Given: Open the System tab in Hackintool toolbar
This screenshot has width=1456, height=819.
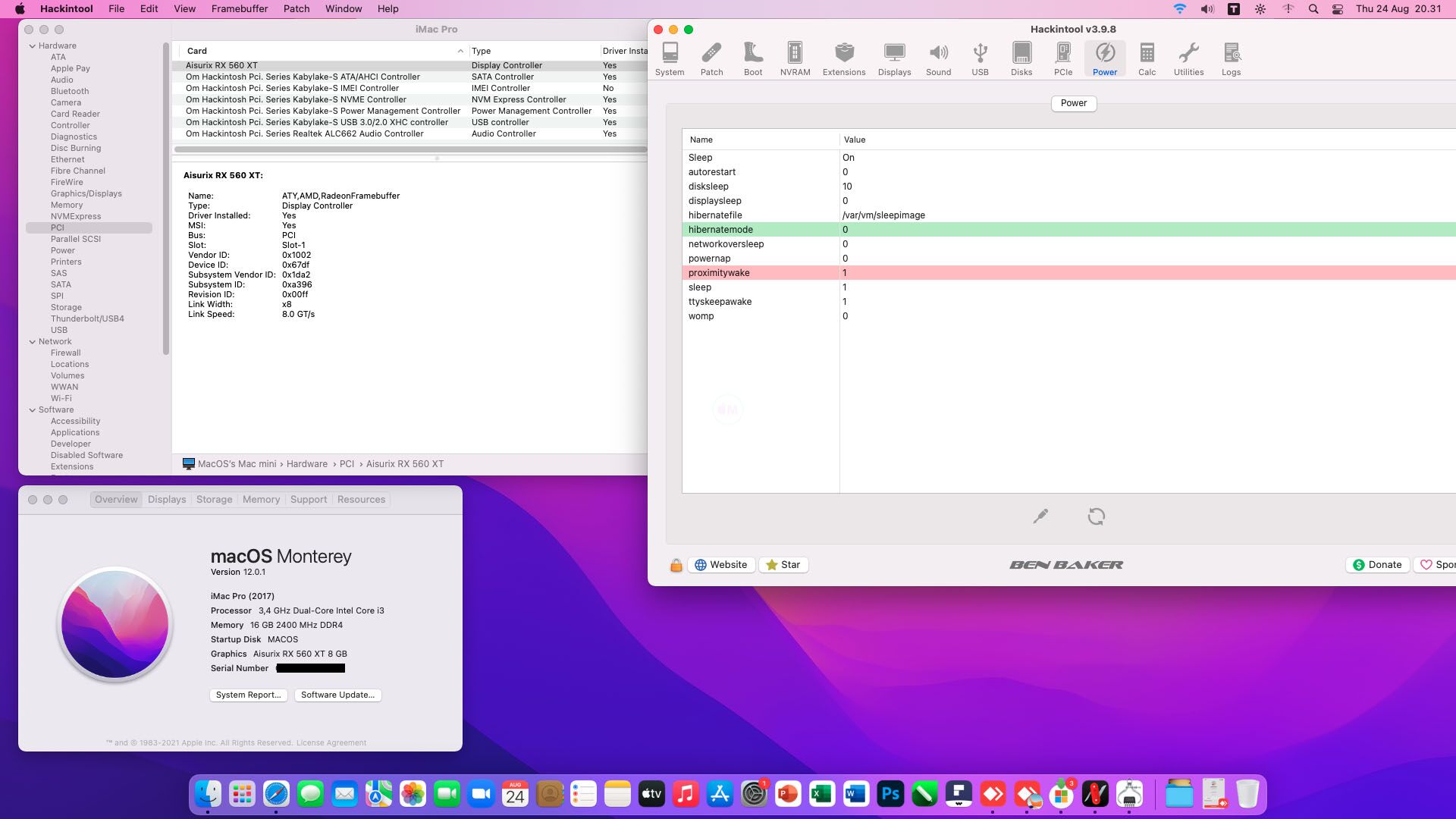Looking at the screenshot, I should 670,58.
